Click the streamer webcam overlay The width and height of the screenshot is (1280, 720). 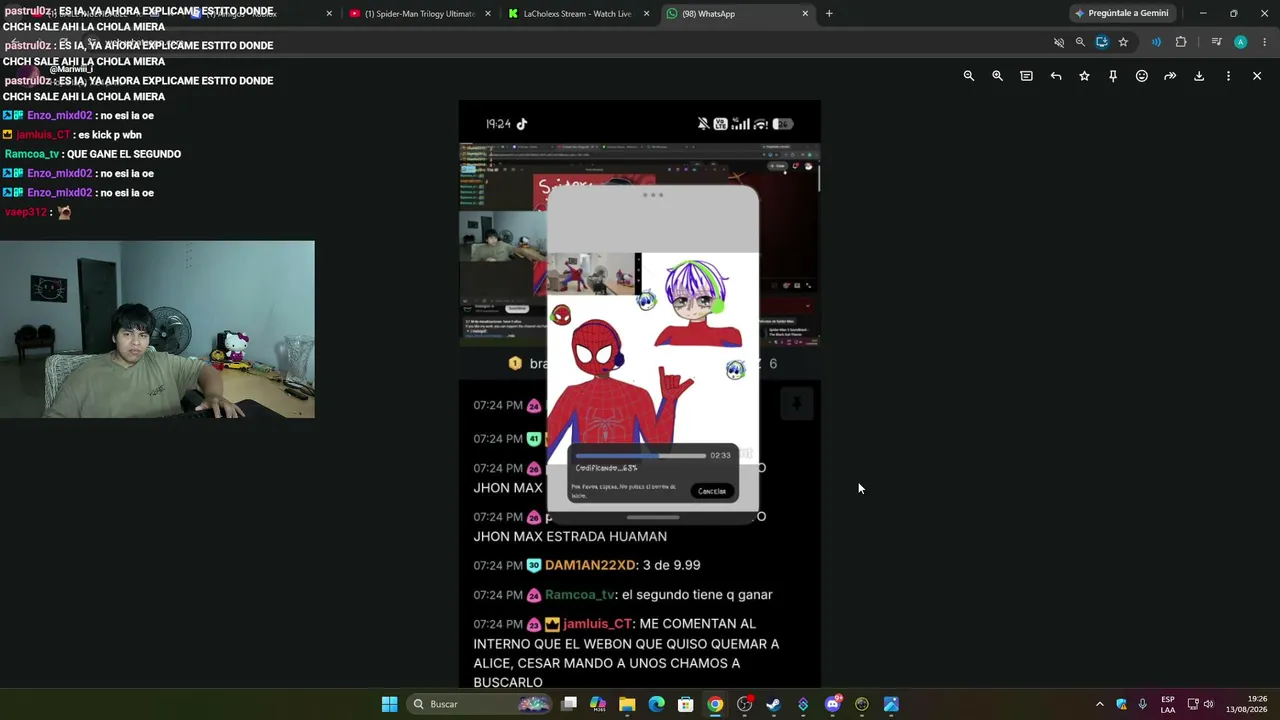pyautogui.click(x=157, y=329)
